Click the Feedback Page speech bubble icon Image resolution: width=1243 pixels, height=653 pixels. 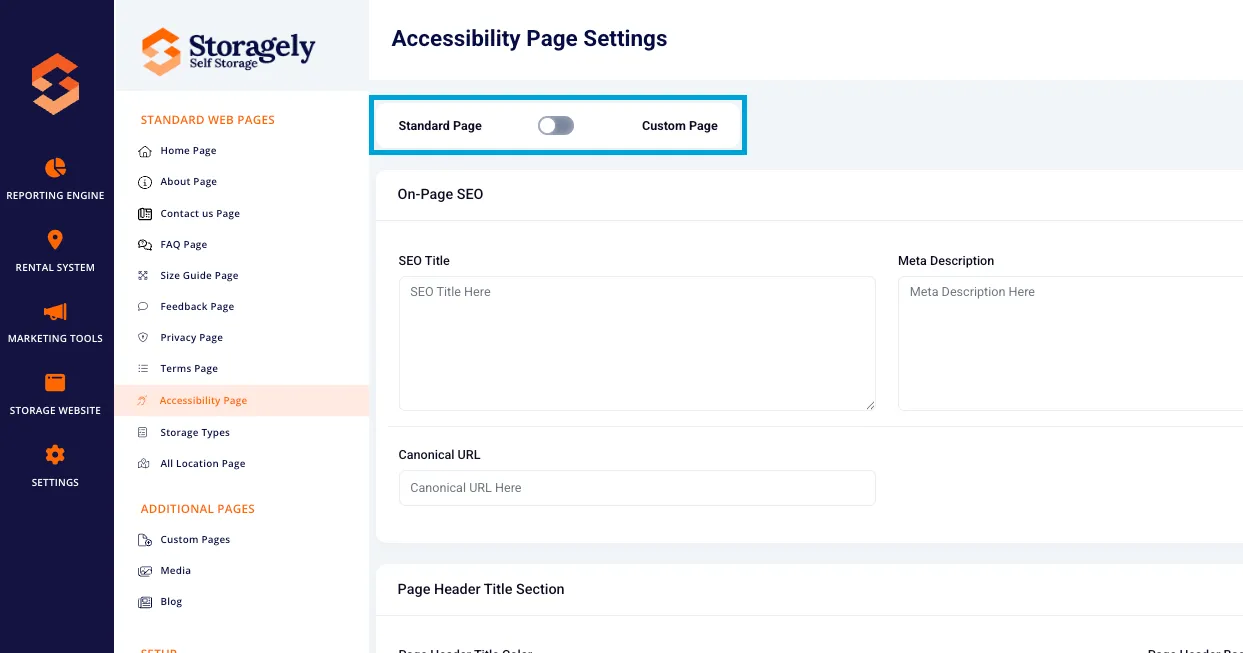click(x=143, y=307)
